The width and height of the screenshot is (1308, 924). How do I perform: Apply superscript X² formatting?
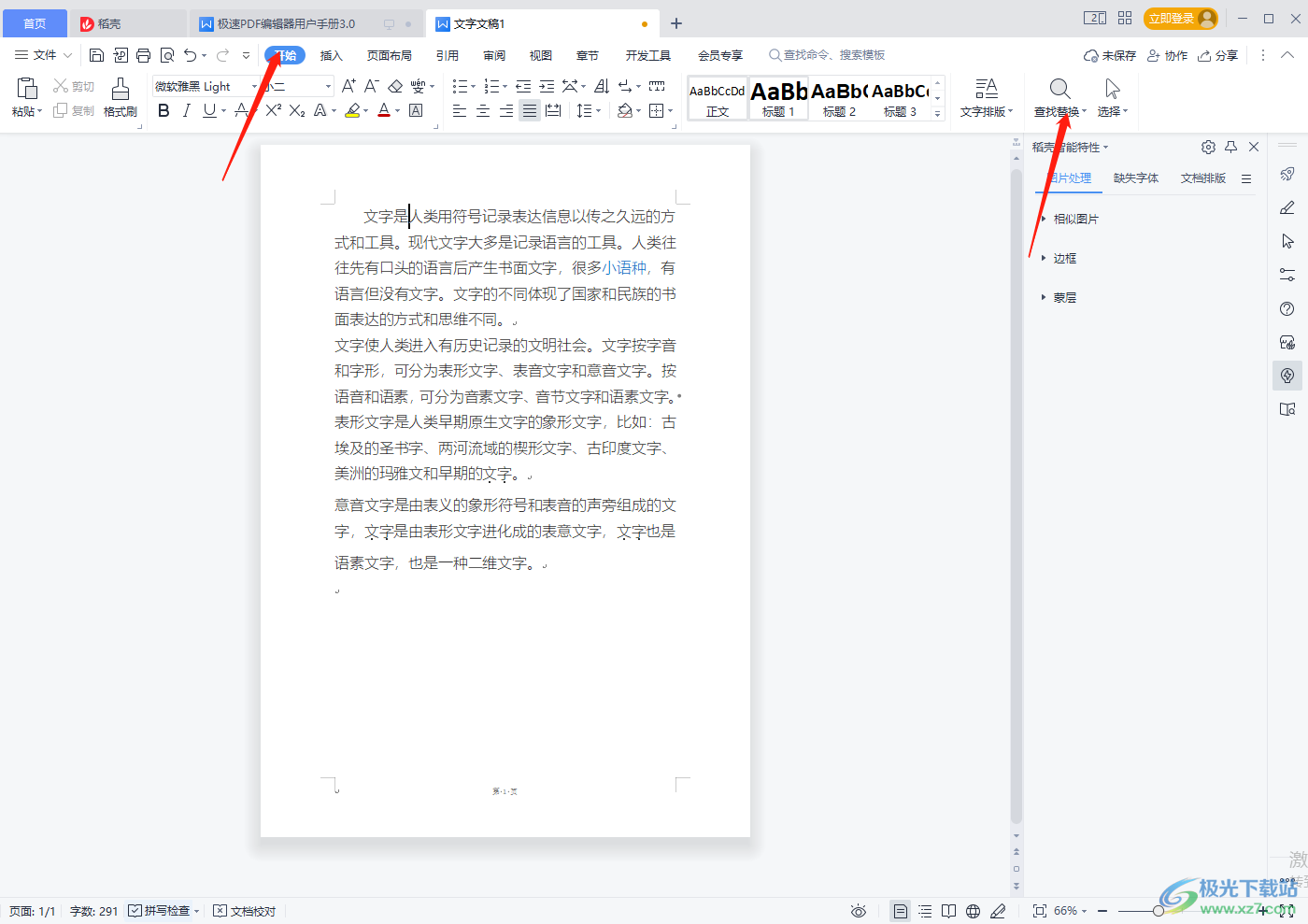pyautogui.click(x=273, y=110)
